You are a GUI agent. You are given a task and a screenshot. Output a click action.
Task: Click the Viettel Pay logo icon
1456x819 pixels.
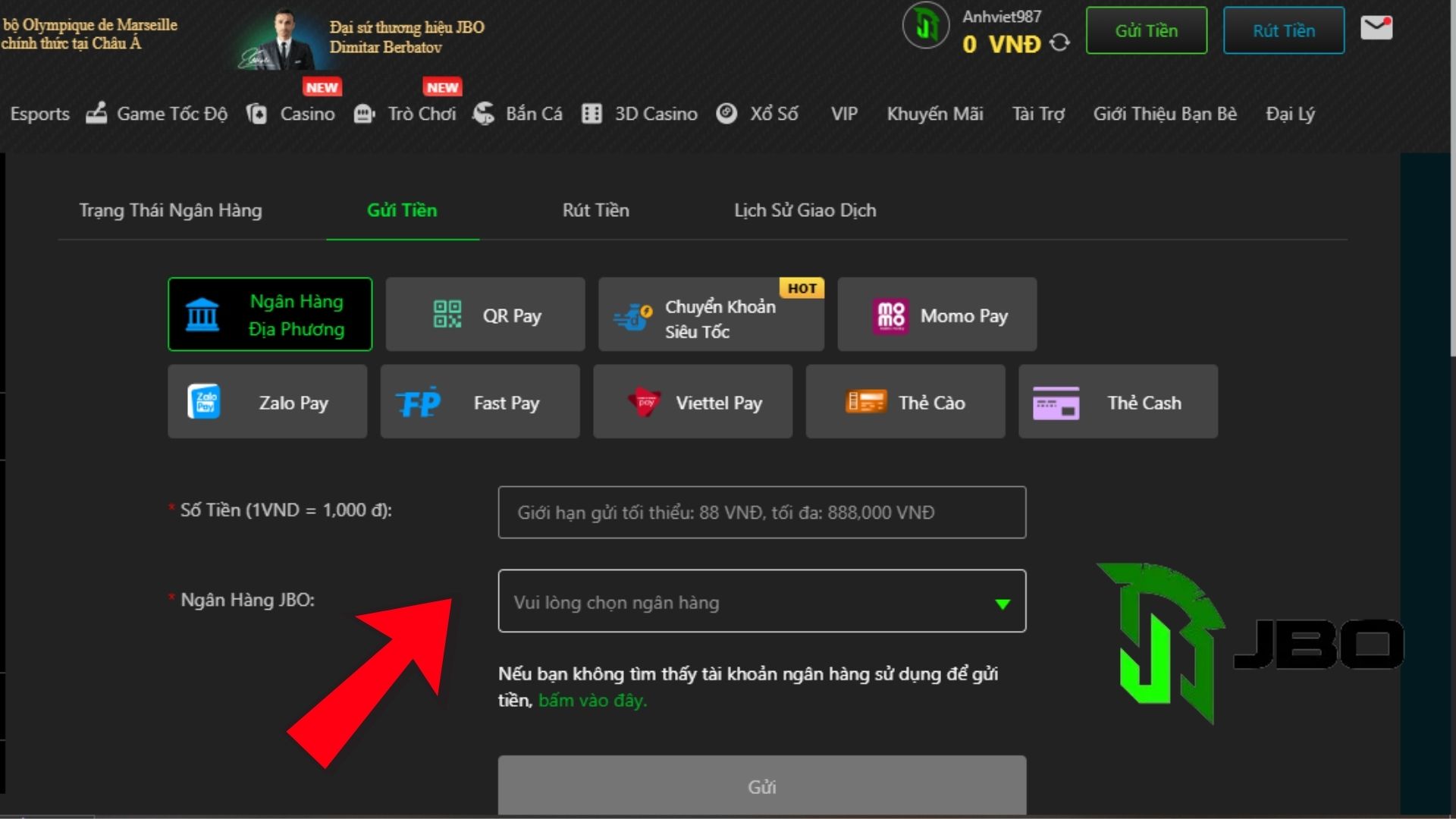(x=644, y=402)
